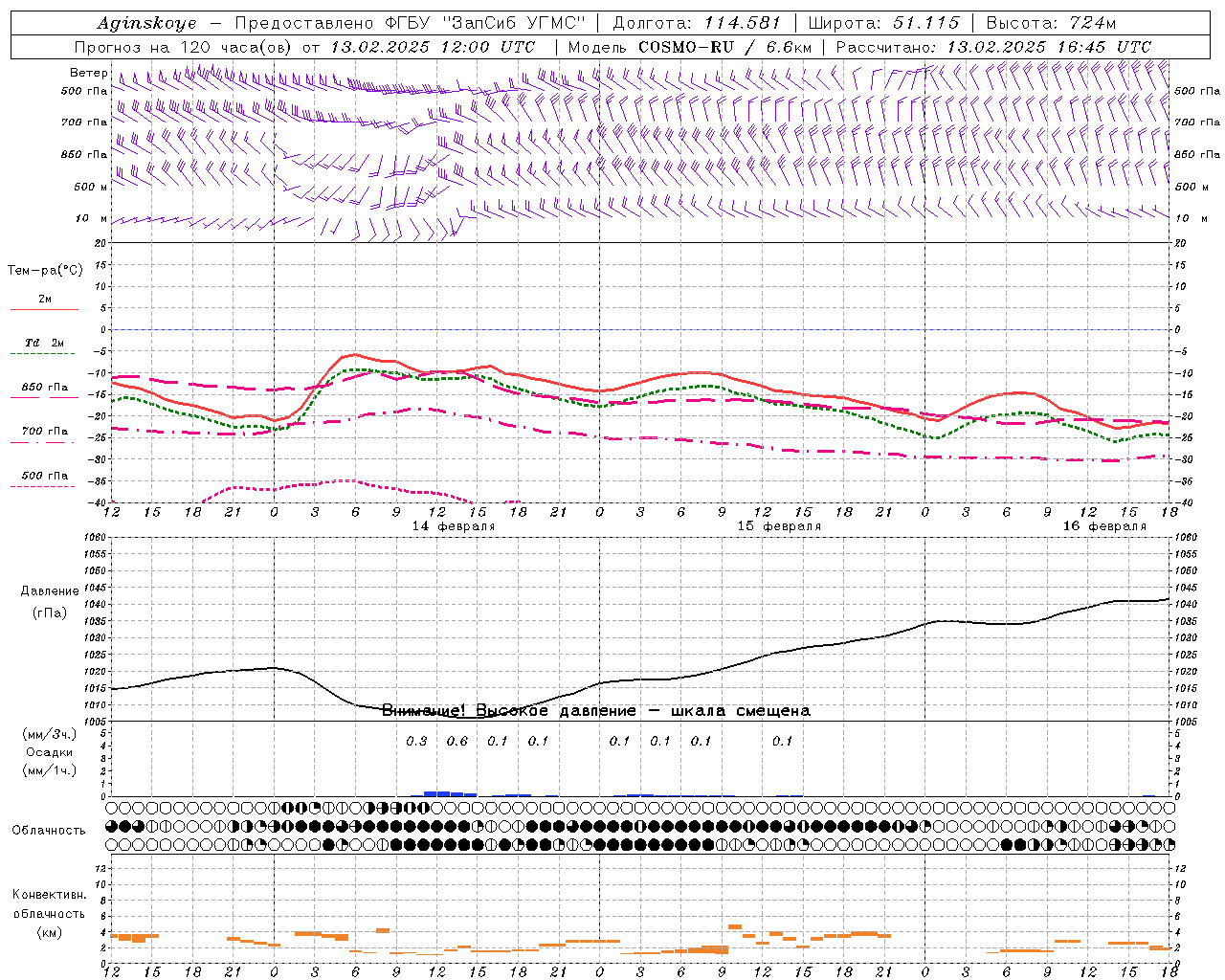1225x980 pixels.
Task: Click the "0.6" precipitation value
Action: pos(457,741)
